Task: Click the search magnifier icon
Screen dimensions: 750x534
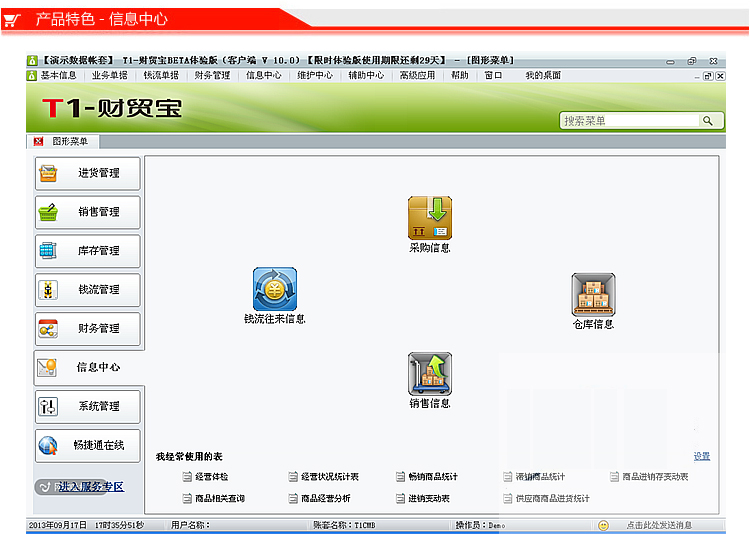Action: (x=707, y=121)
